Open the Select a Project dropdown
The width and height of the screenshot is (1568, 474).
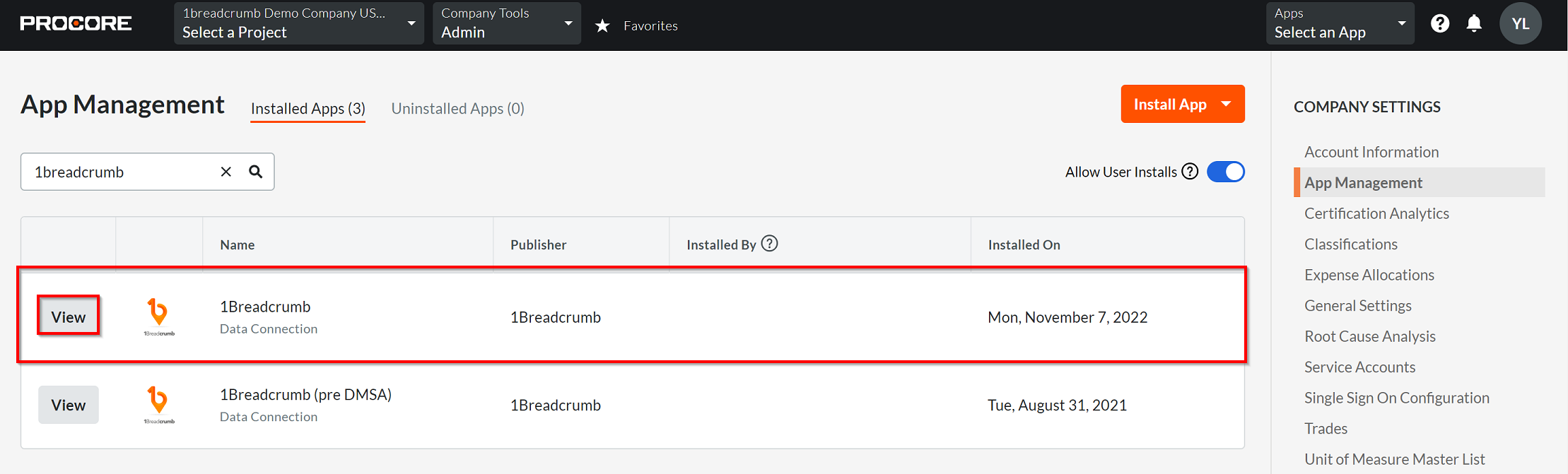pos(299,23)
